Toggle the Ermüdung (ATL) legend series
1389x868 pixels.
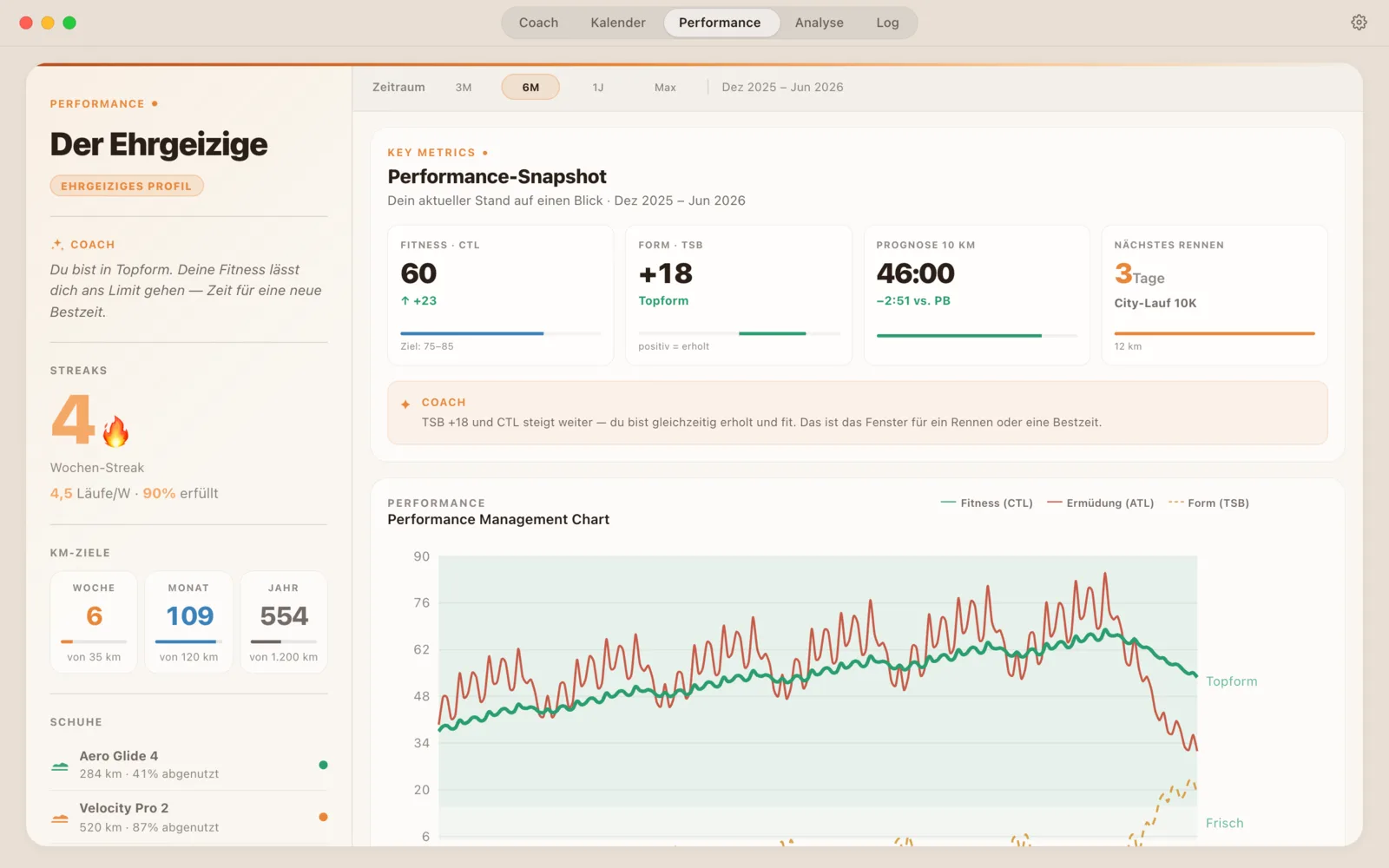[x=1100, y=503]
